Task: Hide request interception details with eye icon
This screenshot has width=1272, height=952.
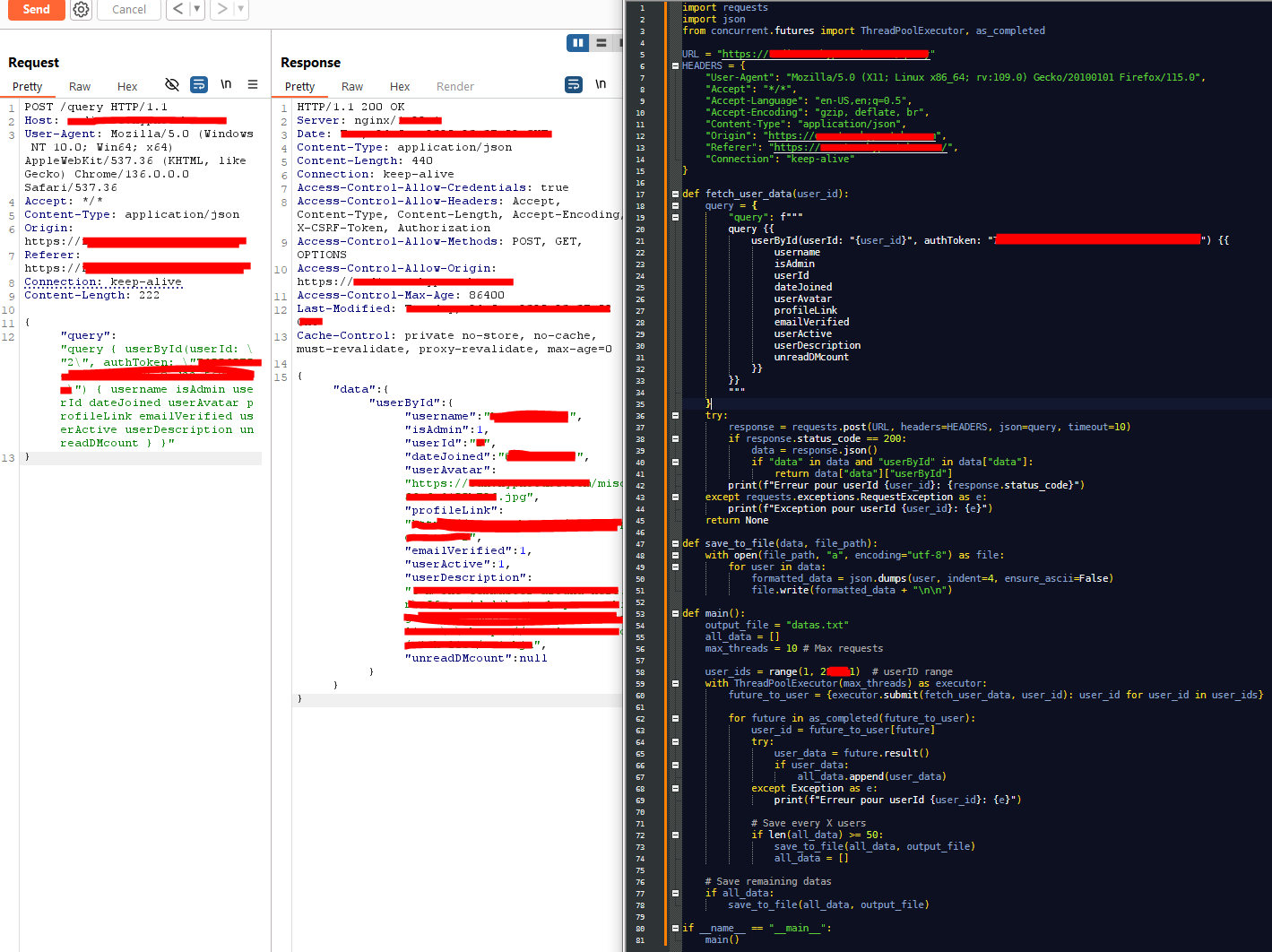Action: (x=172, y=84)
